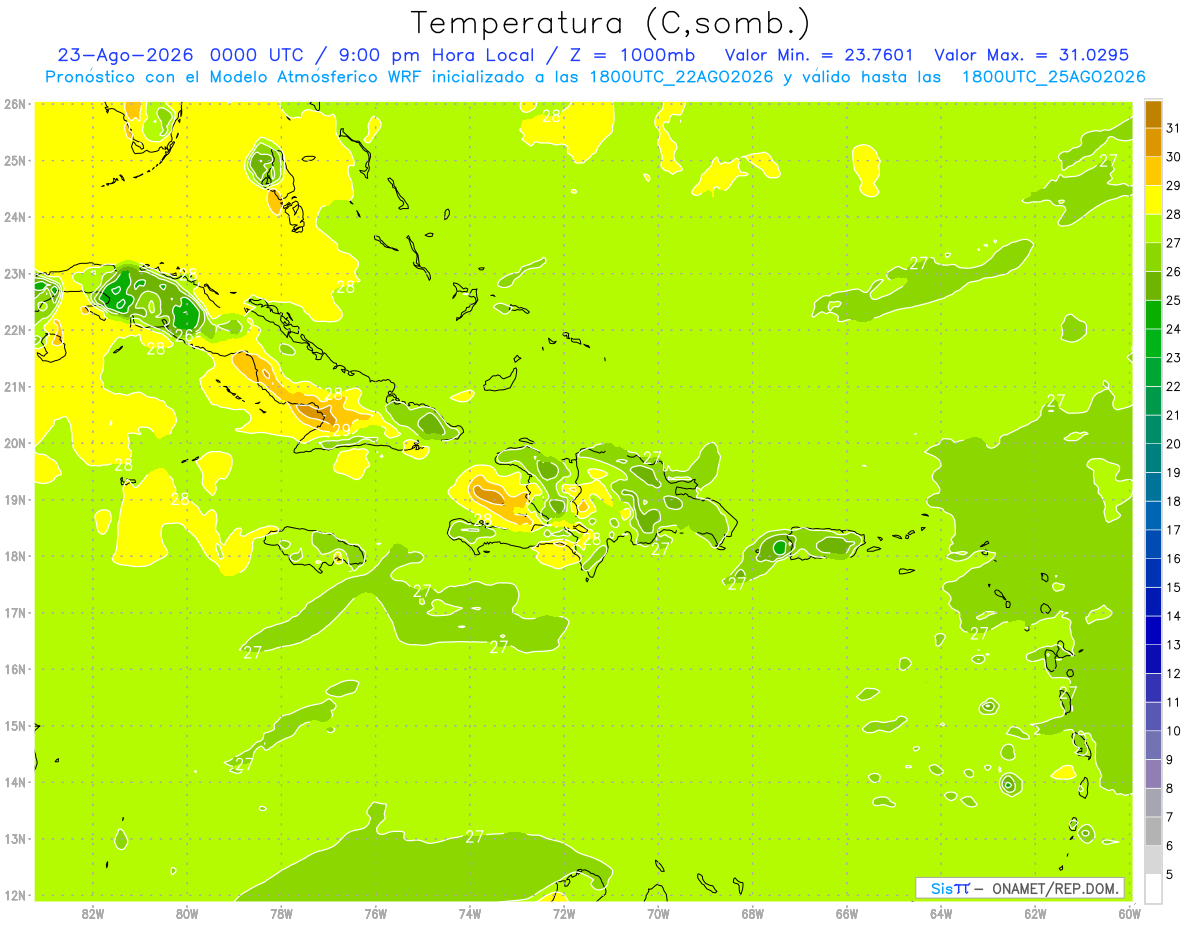Pick the legend color band between 27 and 28
Viewport: 1200px width, 927px height.
(1153, 228)
